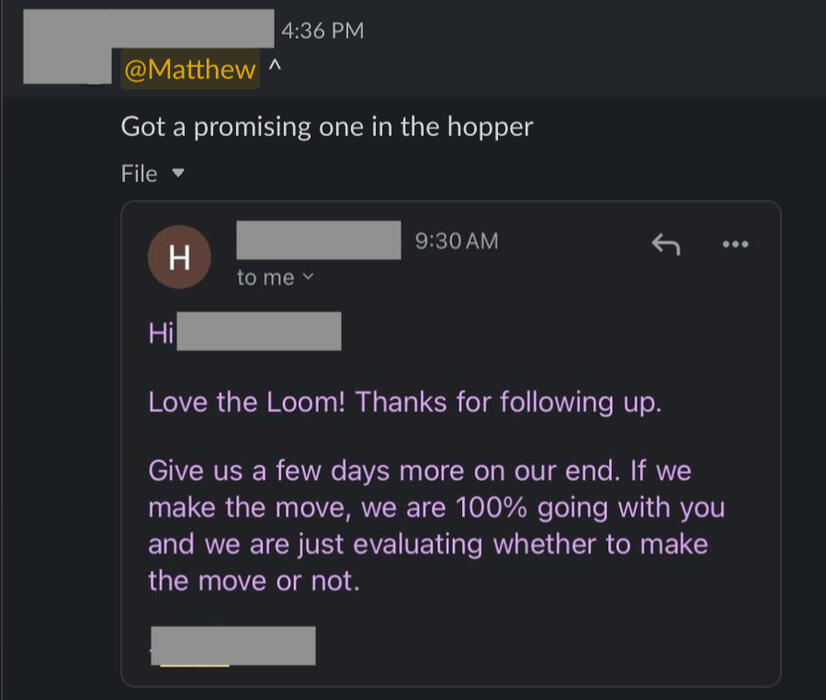The width and height of the screenshot is (826, 700).
Task: Click the redacted email sender name next to avatar
Action: tap(318, 241)
